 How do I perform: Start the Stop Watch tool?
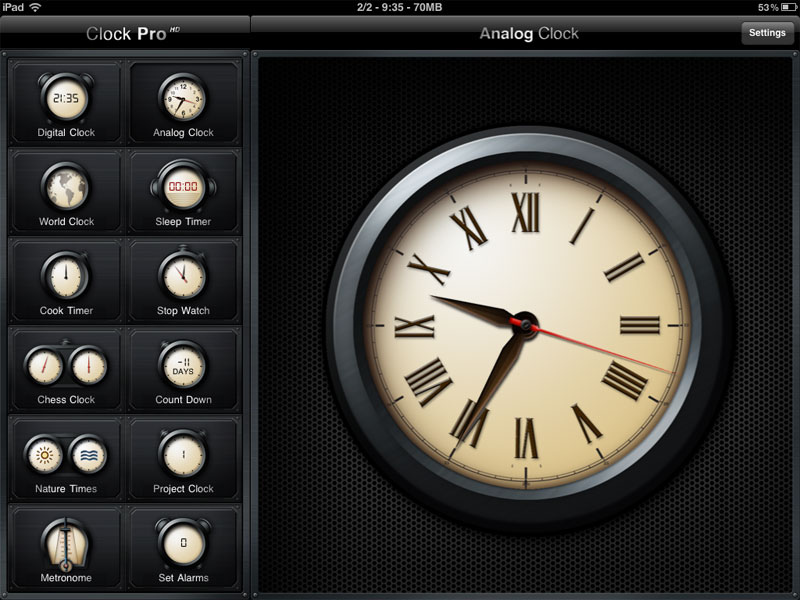click(183, 277)
